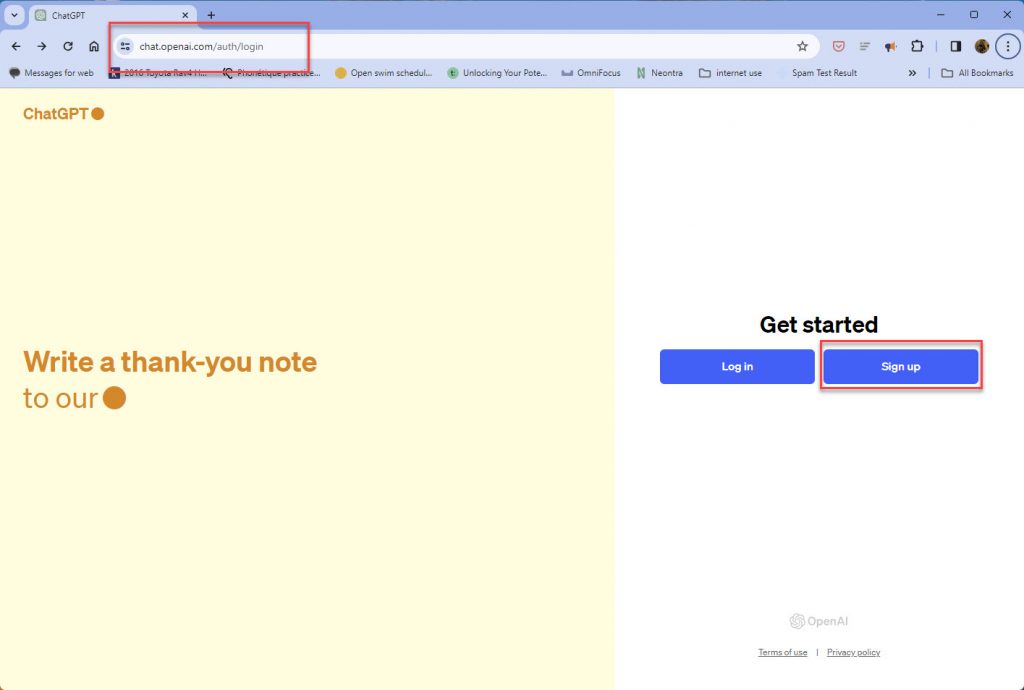Toggle the browser side panel icon
This screenshot has width=1024, height=690.
click(955, 46)
